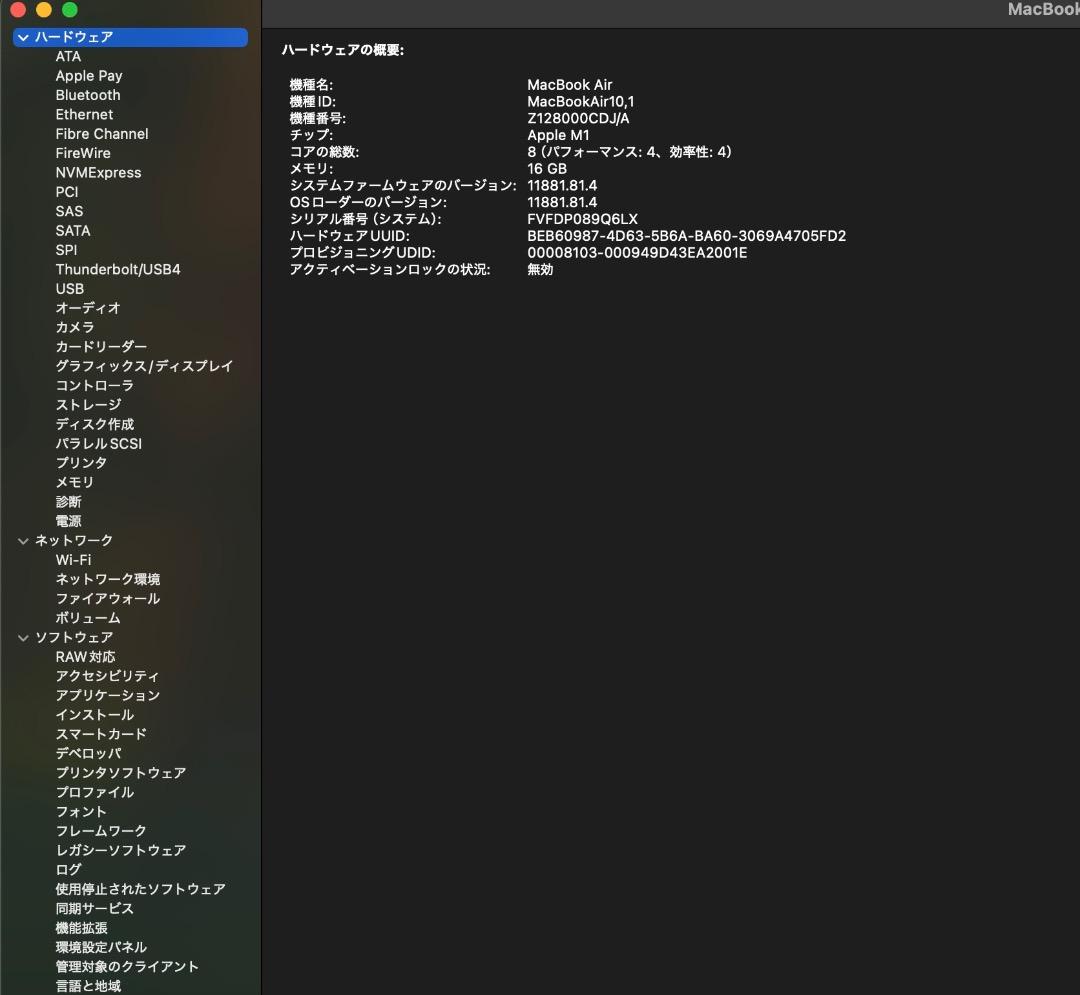Select the メモリ sidebar item
The height and width of the screenshot is (995, 1080).
(75, 482)
